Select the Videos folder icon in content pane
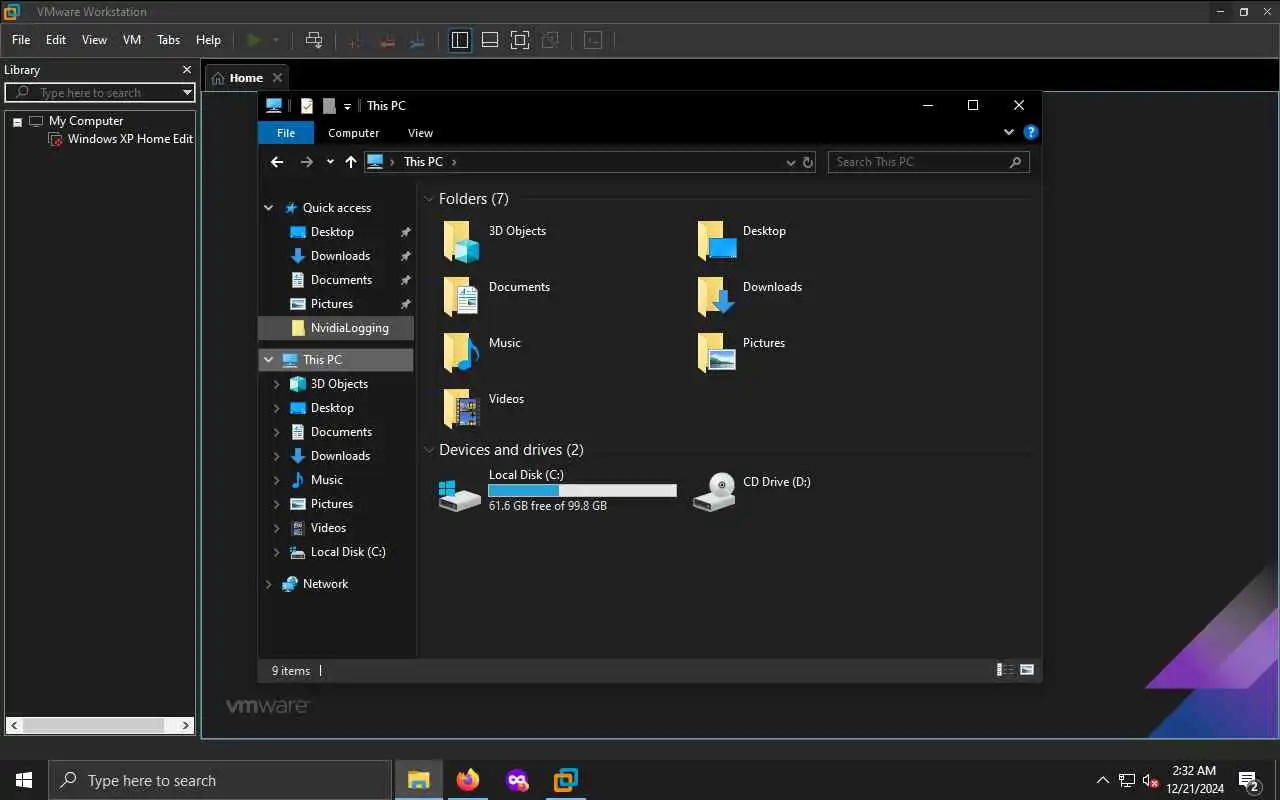Viewport: 1280px width, 800px height. [461, 409]
